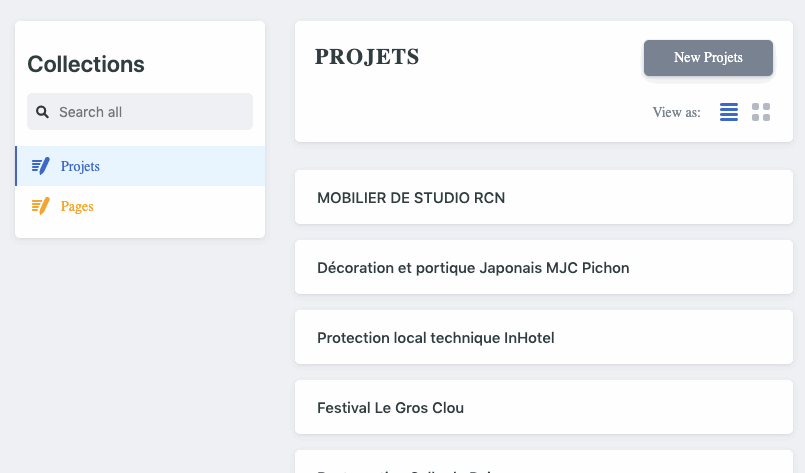Switch to grid view icon
The height and width of the screenshot is (473, 805).
[x=761, y=112]
